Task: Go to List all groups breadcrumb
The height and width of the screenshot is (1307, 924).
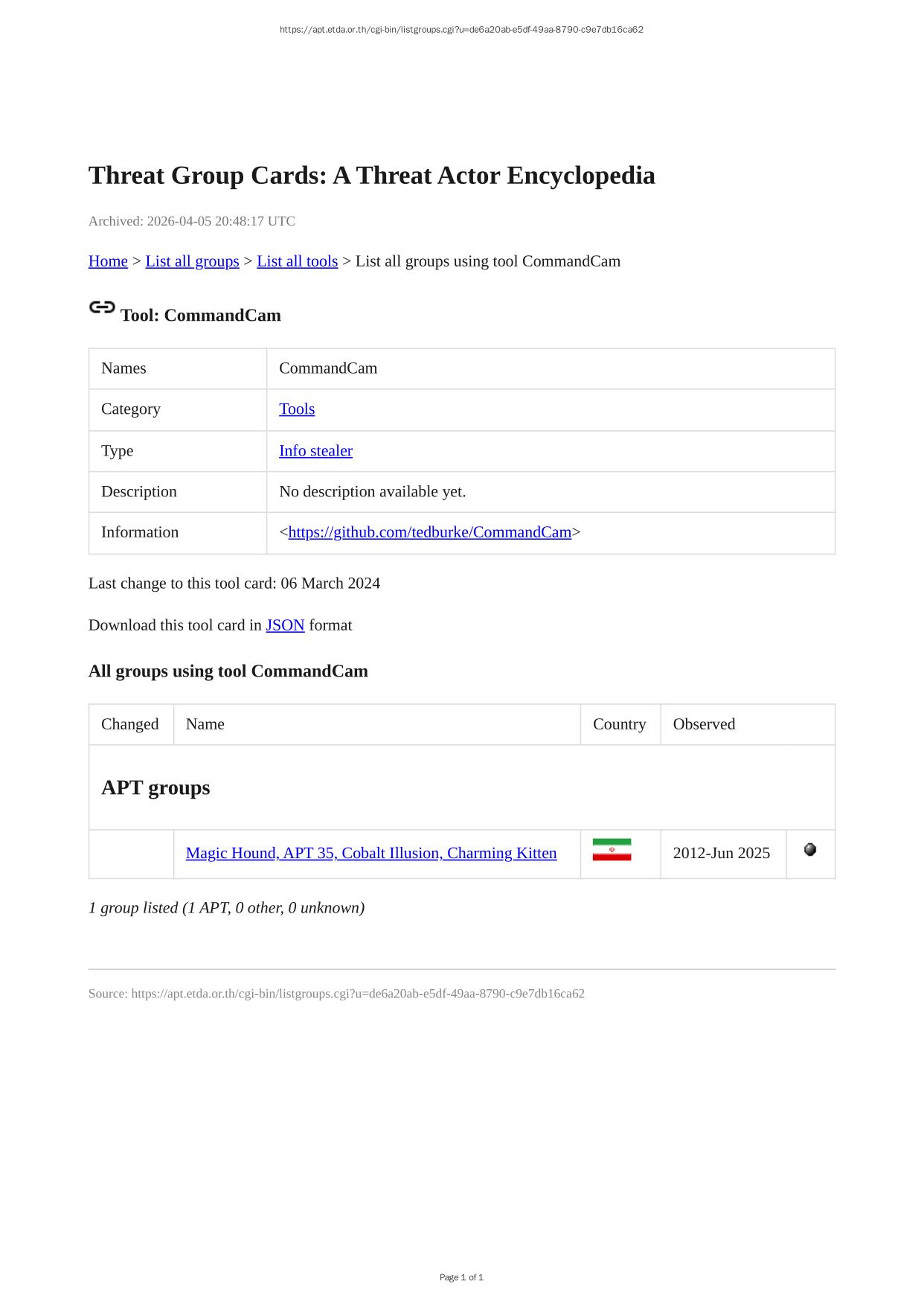Action: coord(192,261)
